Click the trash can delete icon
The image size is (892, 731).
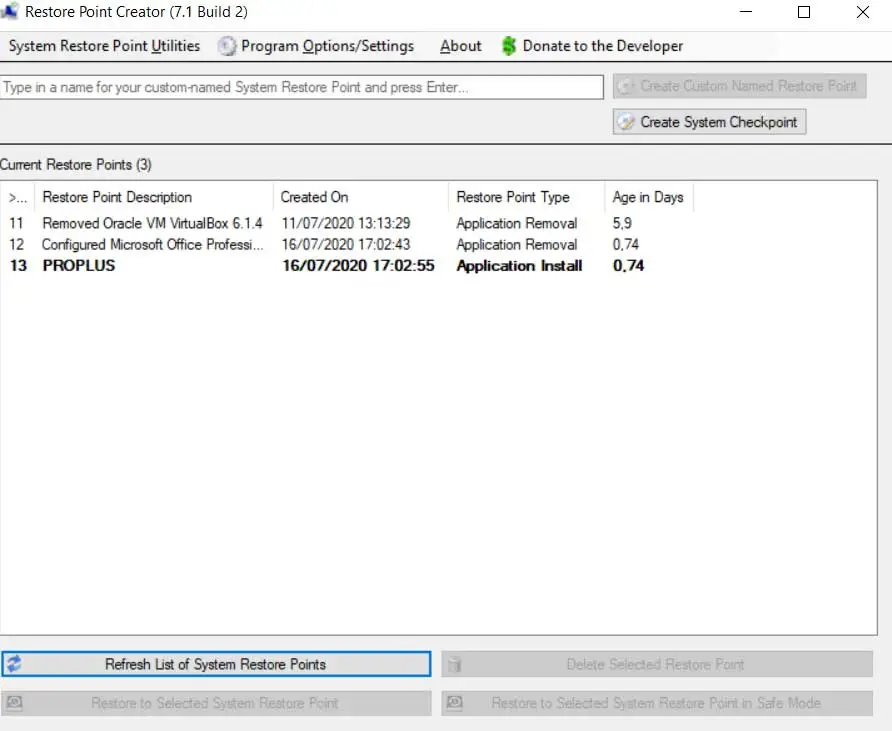click(x=455, y=664)
